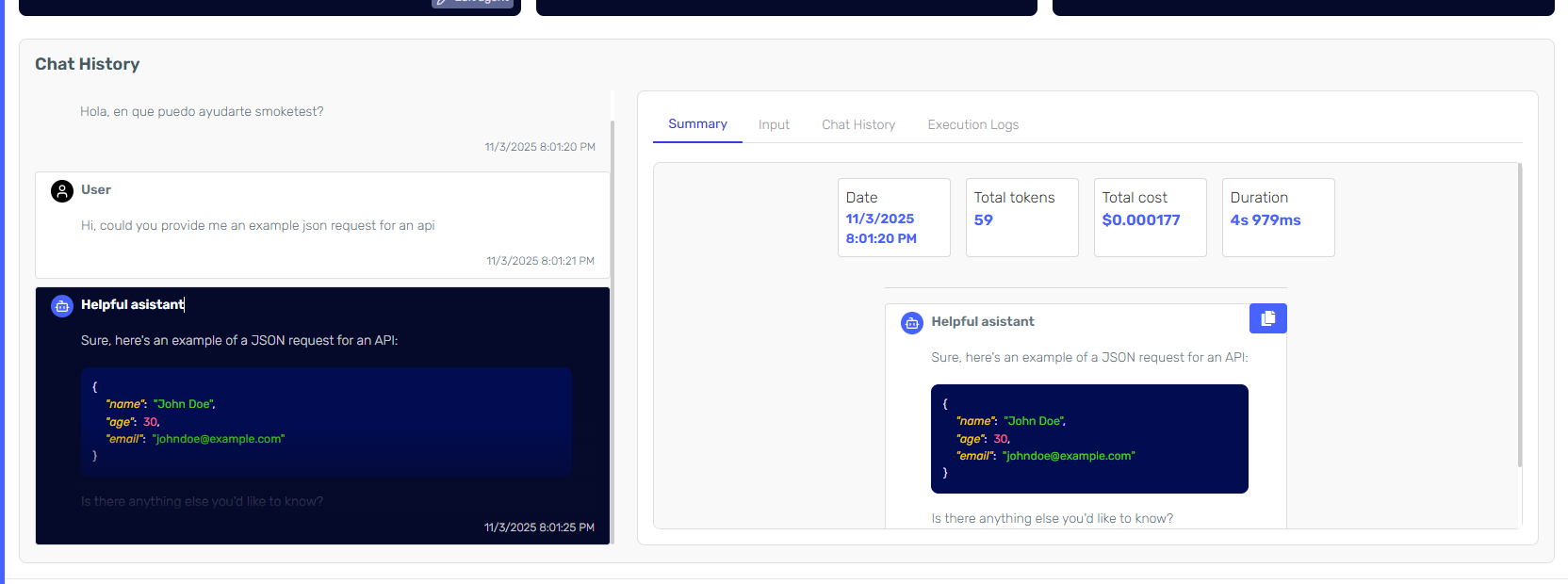Click the Total tokens card

click(1021, 218)
